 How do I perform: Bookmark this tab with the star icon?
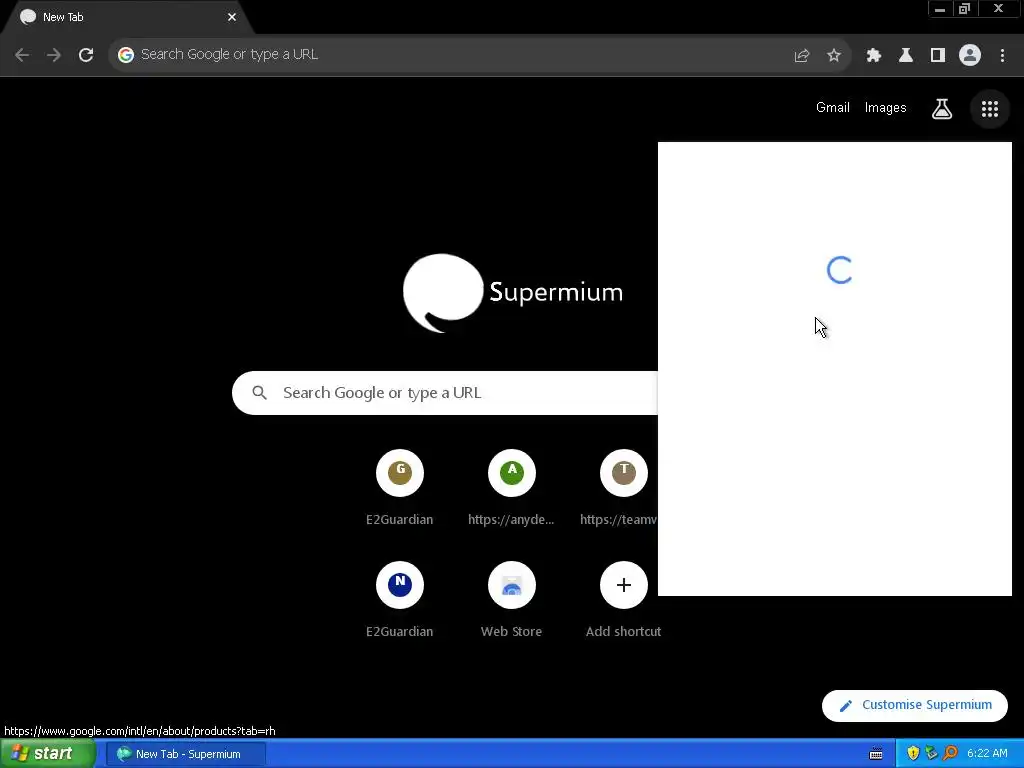click(x=833, y=55)
